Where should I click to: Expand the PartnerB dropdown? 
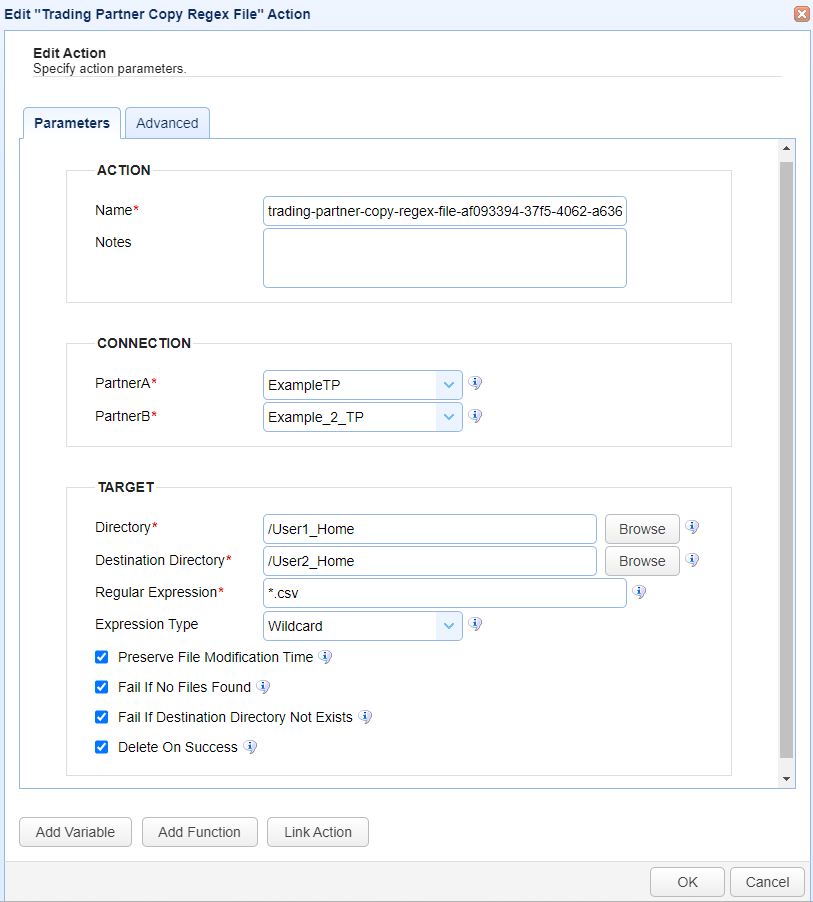448,417
